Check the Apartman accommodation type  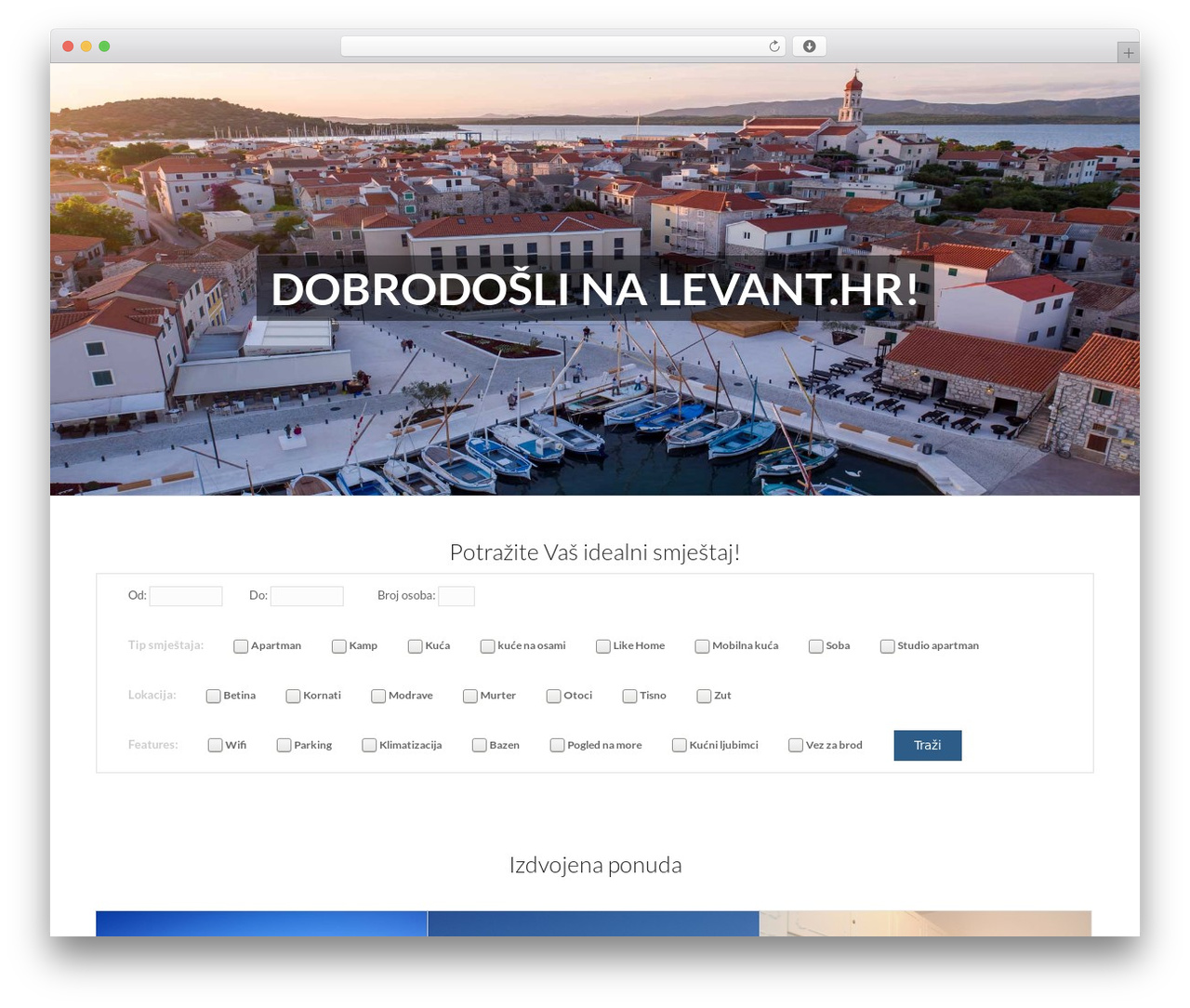pyautogui.click(x=241, y=646)
